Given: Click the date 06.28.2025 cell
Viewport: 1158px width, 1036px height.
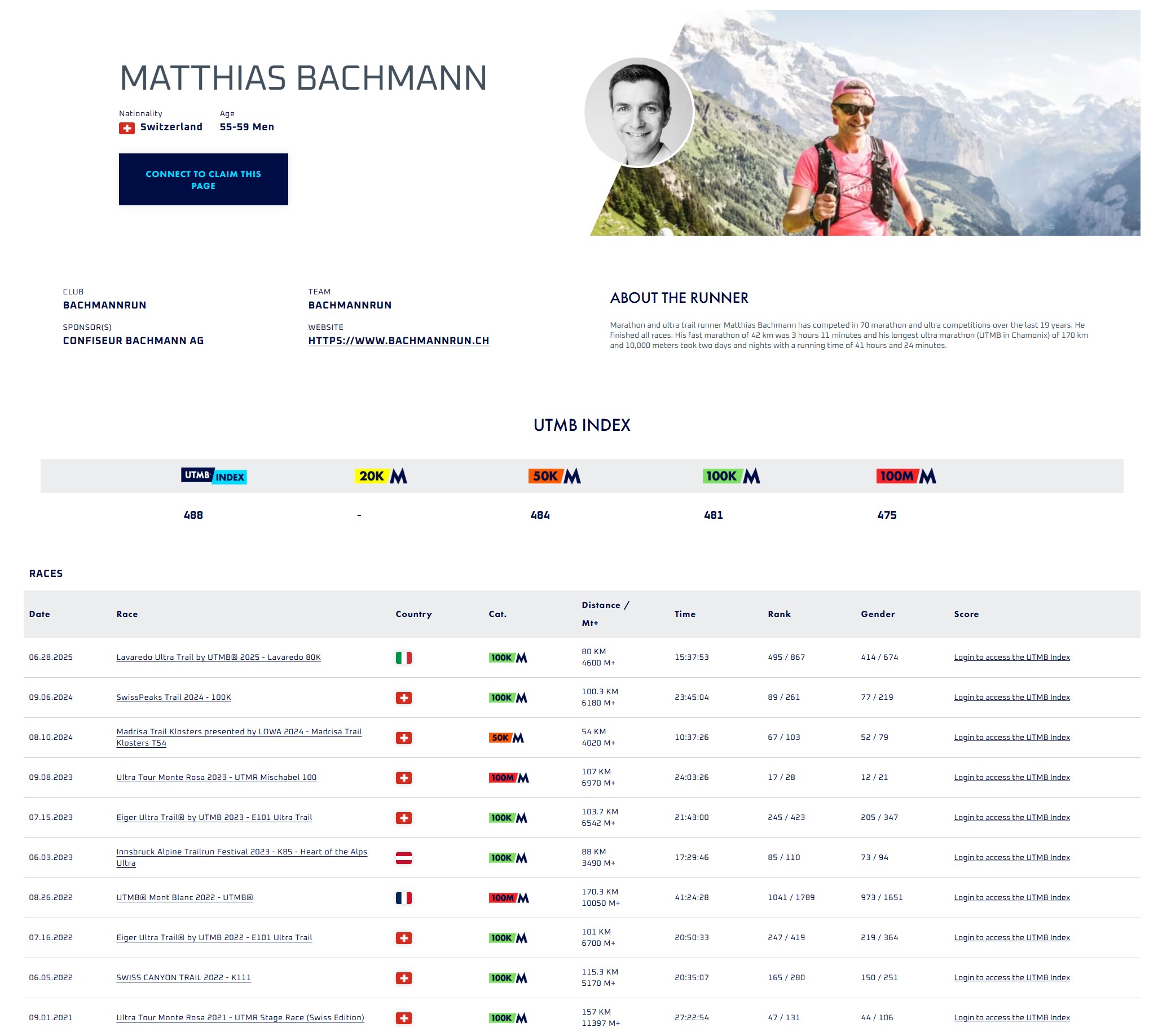Looking at the screenshot, I should coord(51,658).
